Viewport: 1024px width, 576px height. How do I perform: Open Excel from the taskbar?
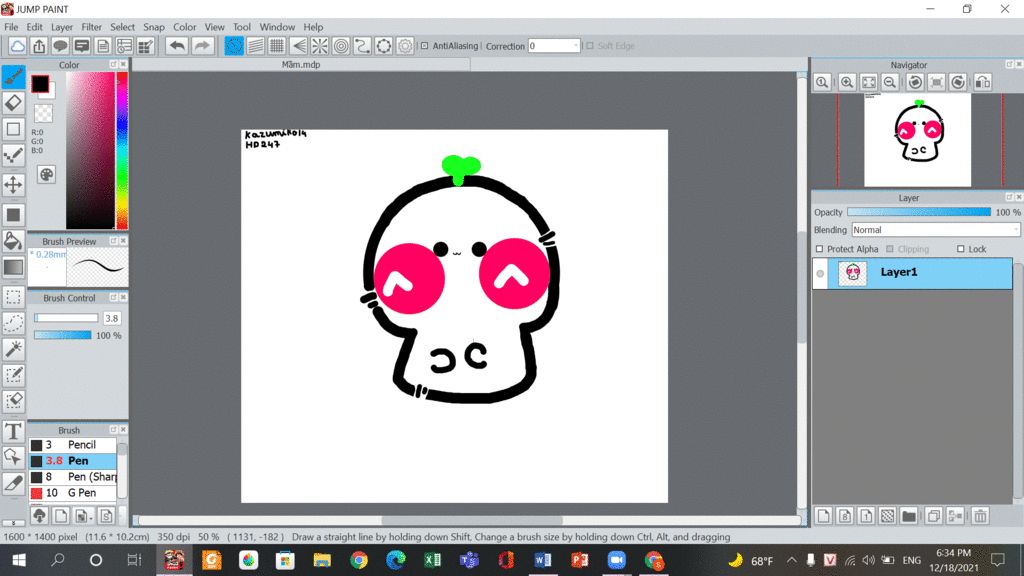coord(432,560)
